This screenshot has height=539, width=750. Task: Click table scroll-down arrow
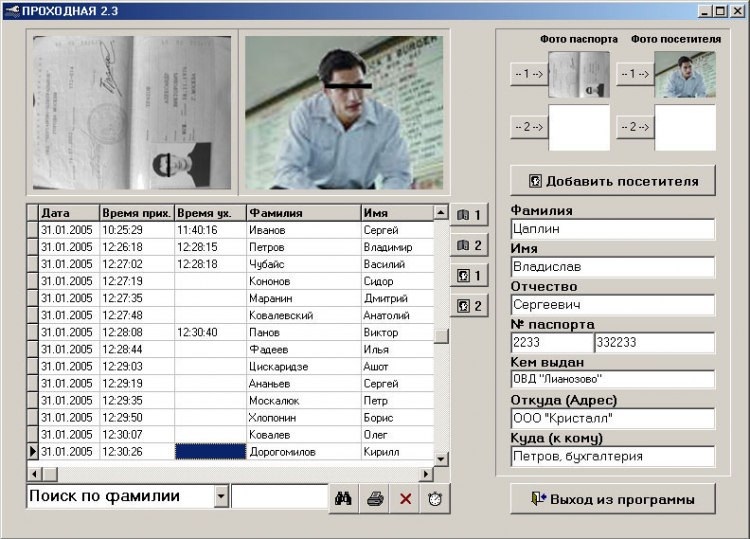pyautogui.click(x=441, y=459)
